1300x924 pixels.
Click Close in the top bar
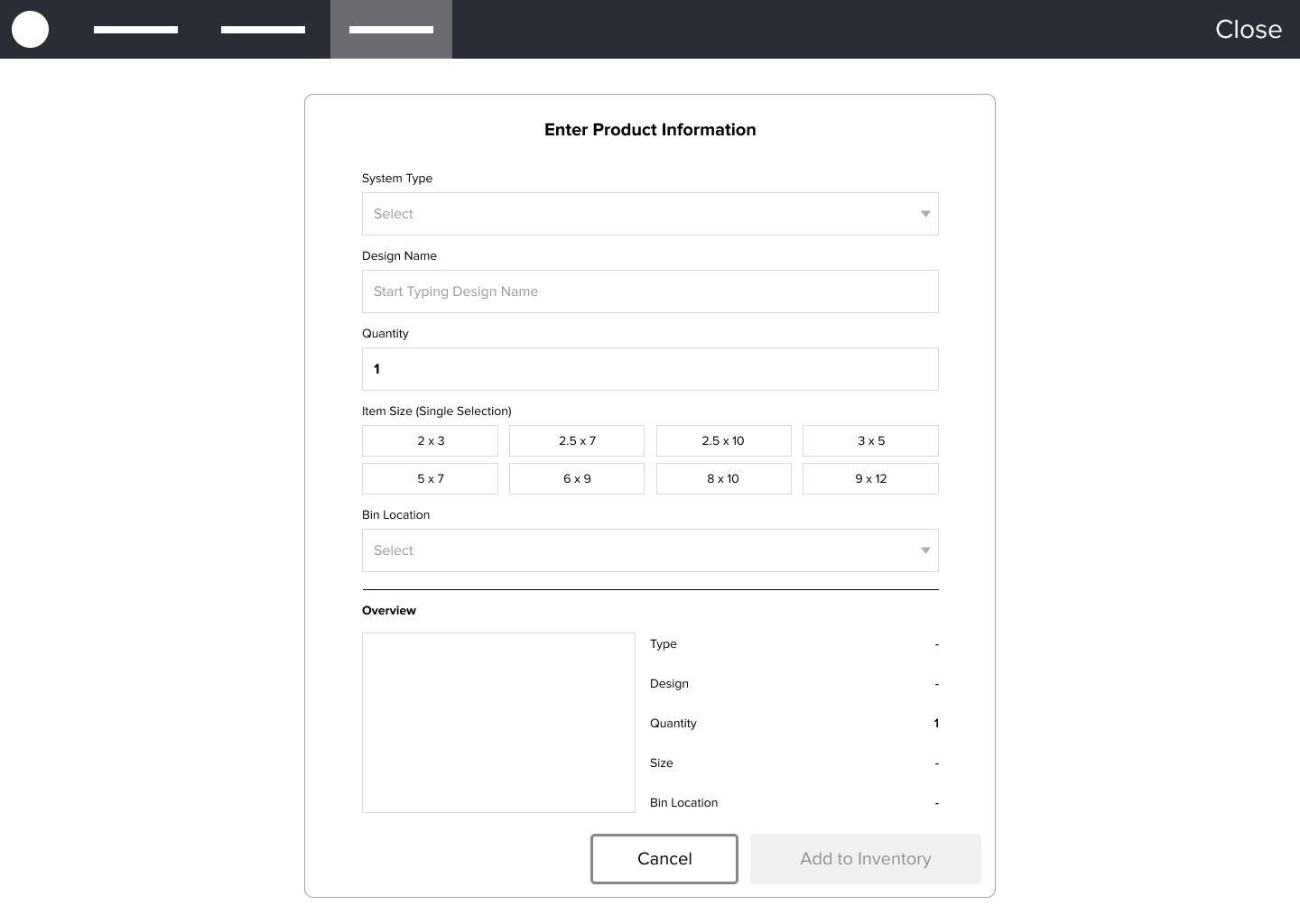click(1249, 29)
